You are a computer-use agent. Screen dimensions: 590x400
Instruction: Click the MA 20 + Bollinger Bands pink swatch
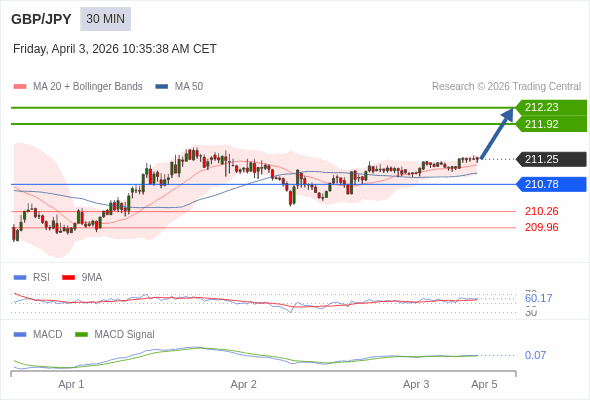(20, 87)
